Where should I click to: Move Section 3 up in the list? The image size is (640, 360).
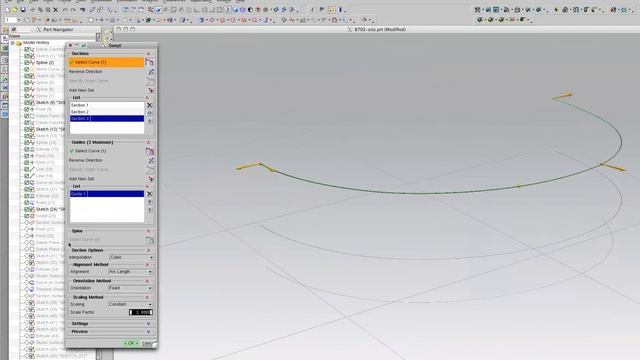[149, 113]
